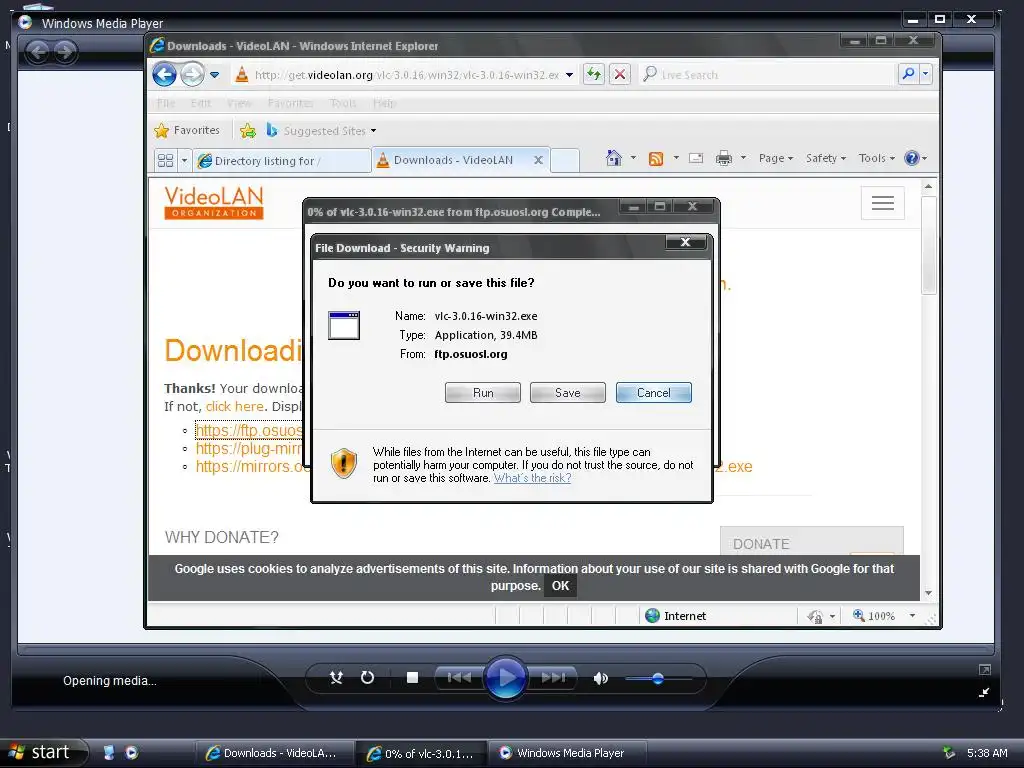This screenshot has width=1024, height=768.
Task: Open the VideoLAN hamburger menu
Action: 882,203
